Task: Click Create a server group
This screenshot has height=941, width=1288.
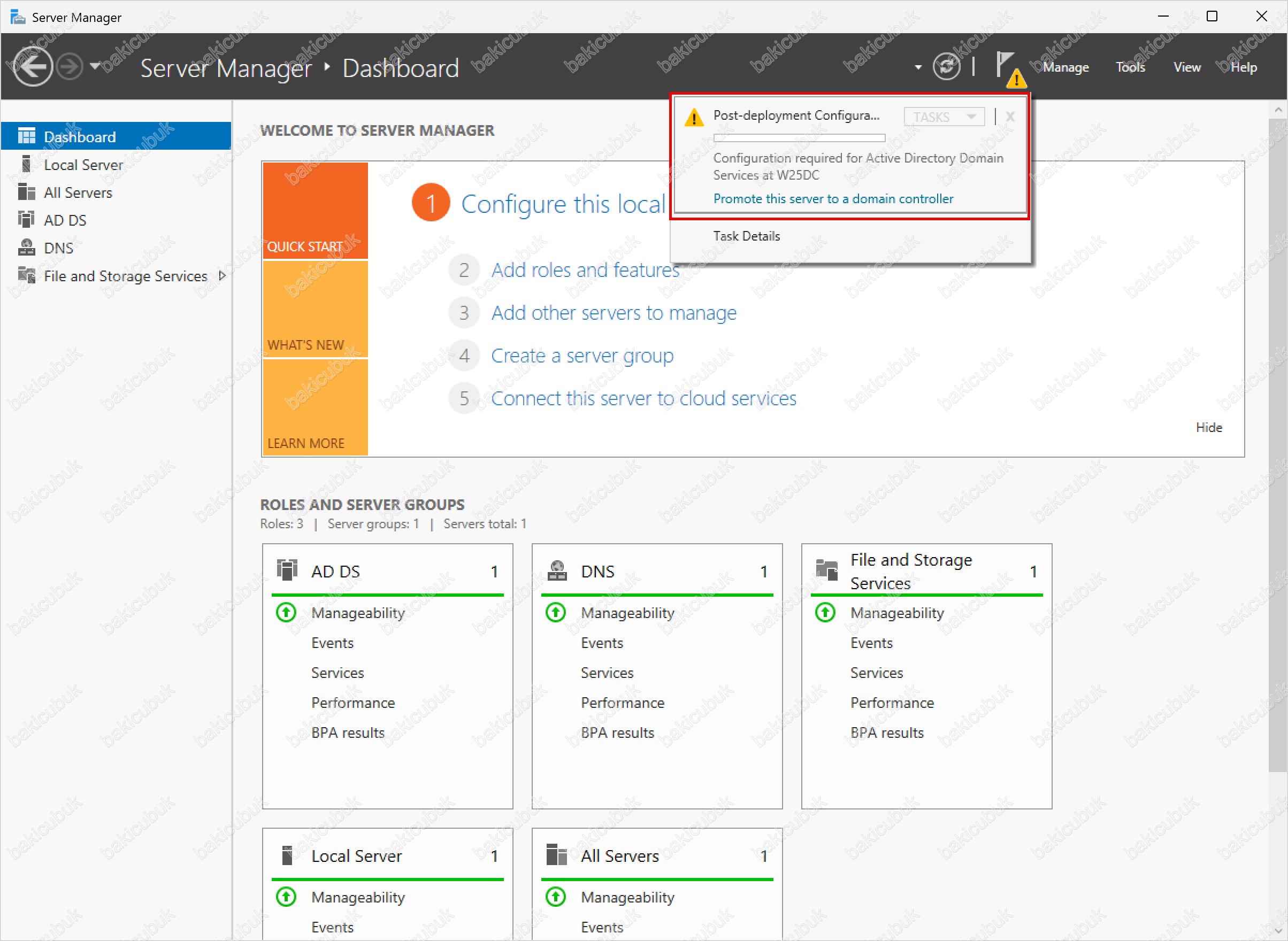Action: click(582, 356)
